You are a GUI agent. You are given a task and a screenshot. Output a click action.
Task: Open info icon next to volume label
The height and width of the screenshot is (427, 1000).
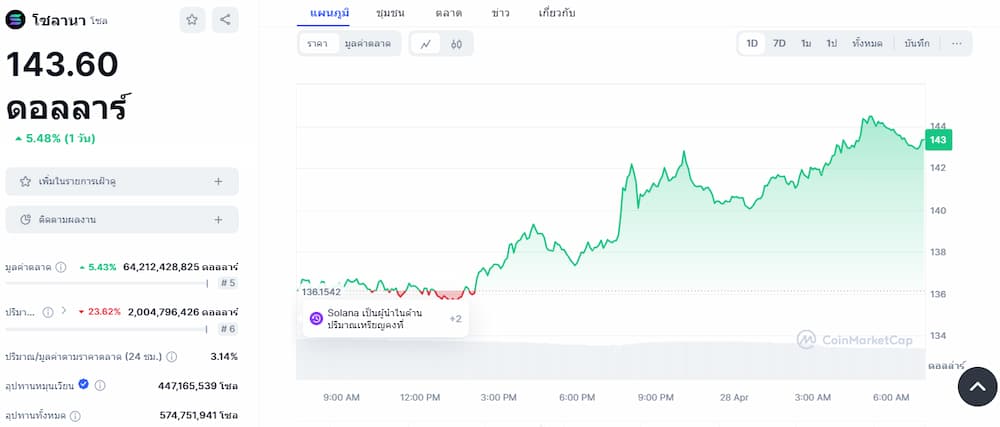click(x=48, y=312)
